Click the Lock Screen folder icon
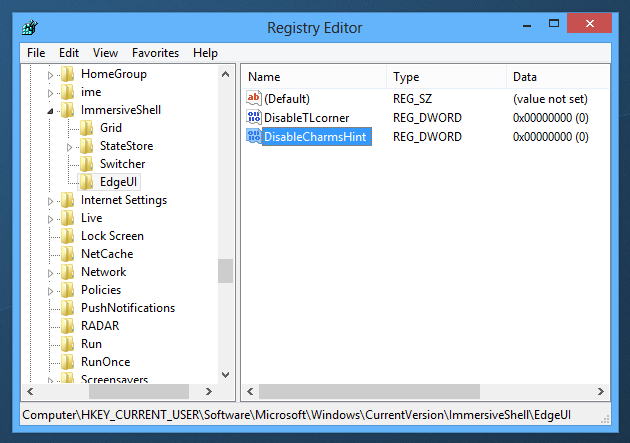Viewport: 630px width, 443px height. [68, 236]
